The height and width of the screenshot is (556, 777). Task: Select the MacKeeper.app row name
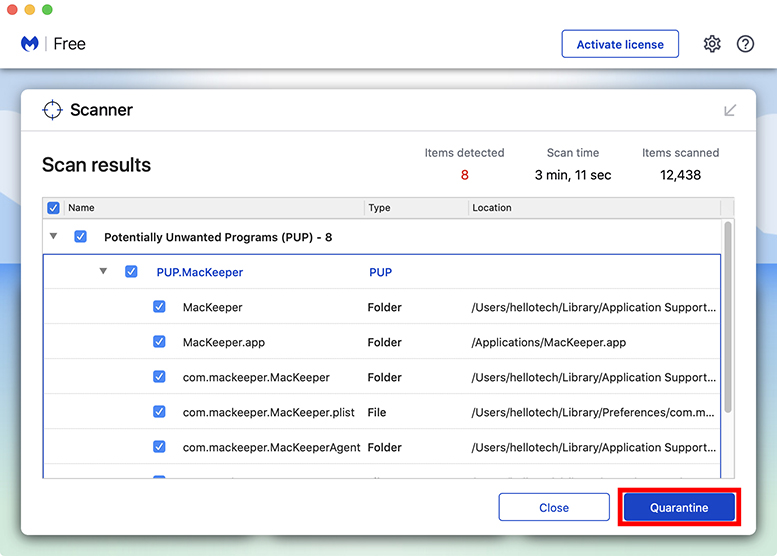click(x=224, y=342)
